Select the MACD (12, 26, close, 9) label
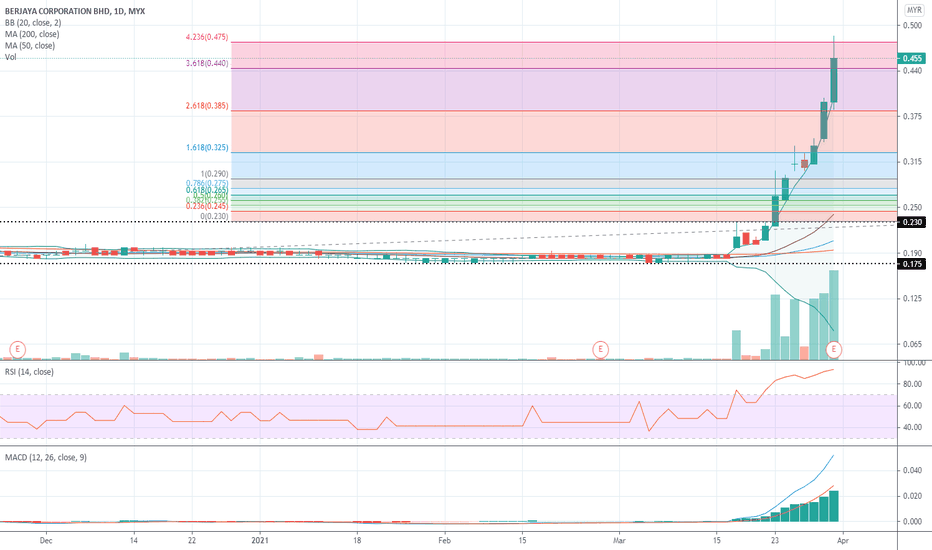Screen dimensions: 932x550 (46, 457)
